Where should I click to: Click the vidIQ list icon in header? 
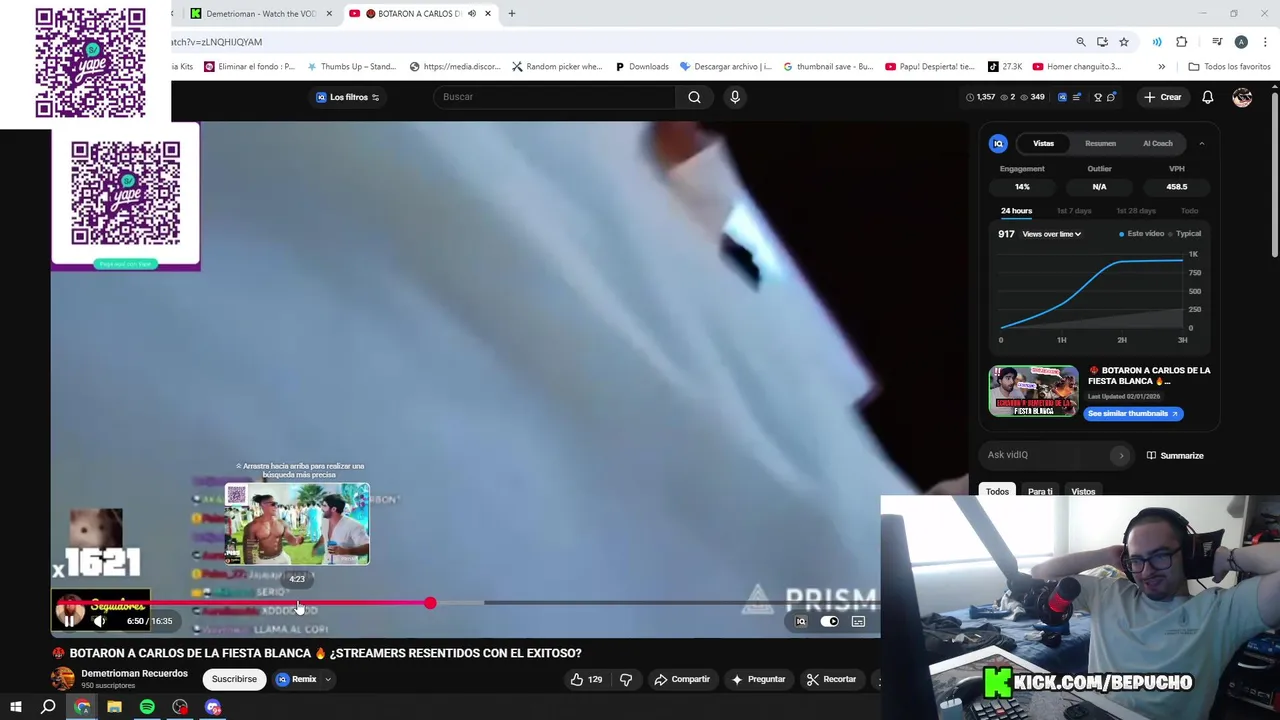tap(1076, 97)
